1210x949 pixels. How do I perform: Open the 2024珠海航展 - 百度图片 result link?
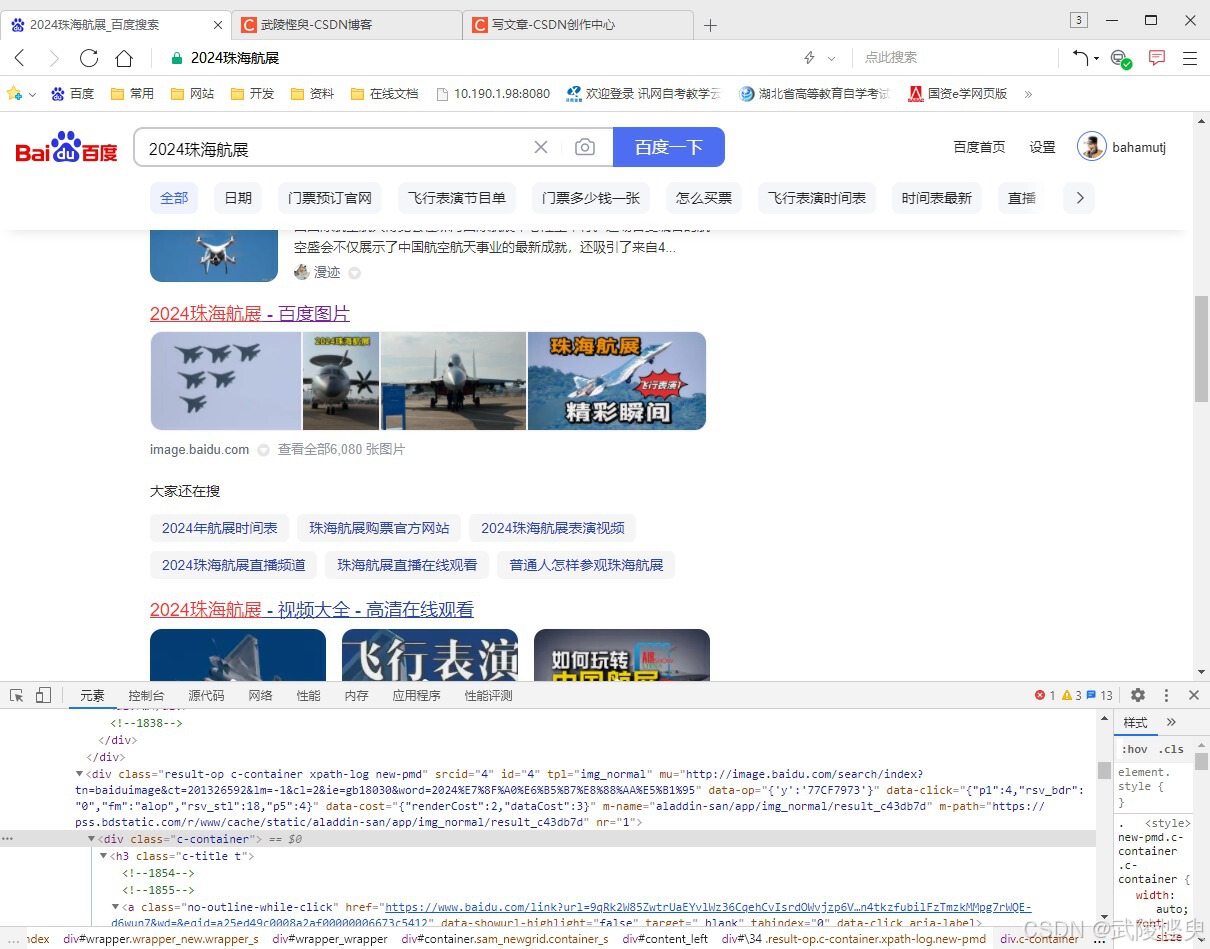[x=250, y=314]
